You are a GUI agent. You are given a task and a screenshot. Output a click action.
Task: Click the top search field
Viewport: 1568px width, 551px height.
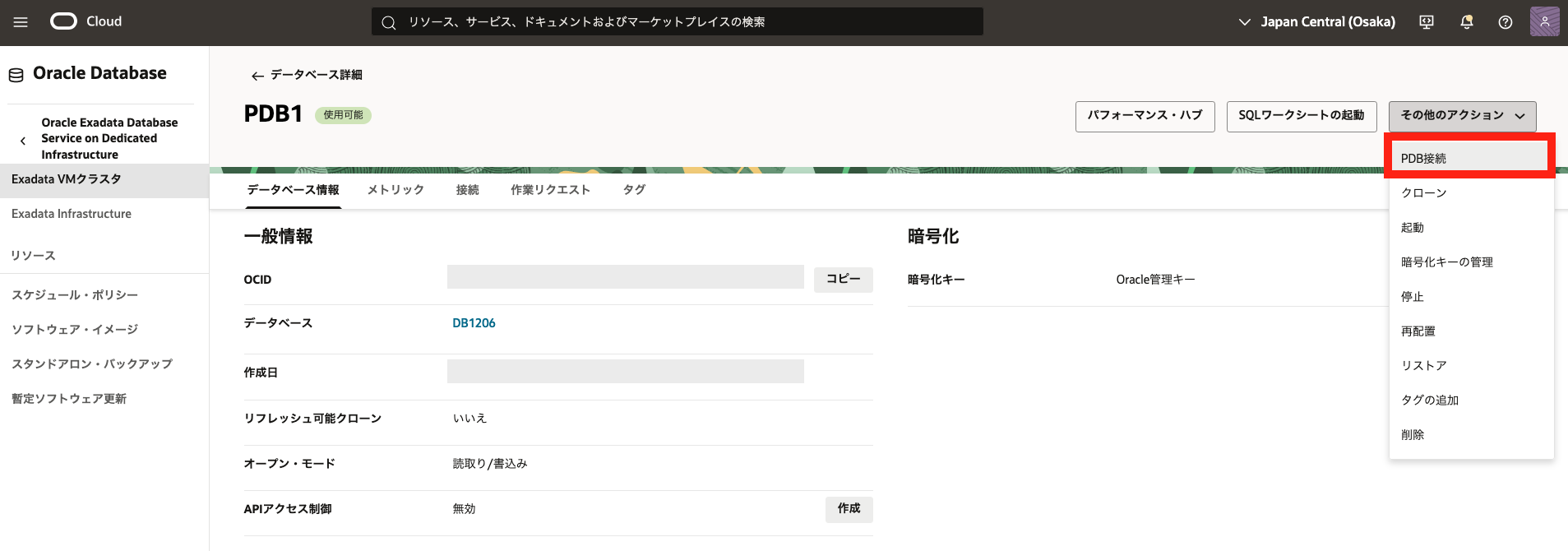click(x=677, y=22)
